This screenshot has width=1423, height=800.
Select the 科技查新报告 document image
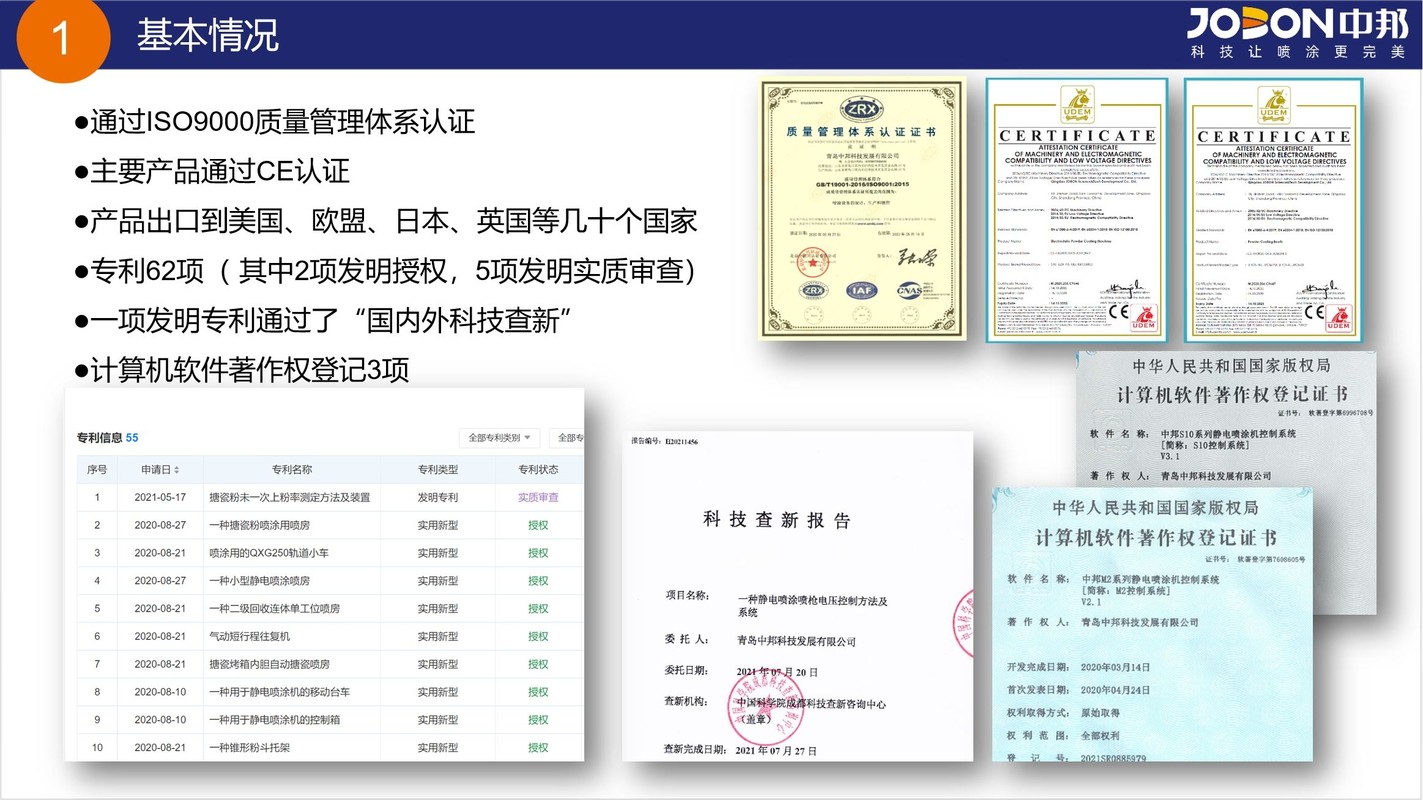click(796, 595)
